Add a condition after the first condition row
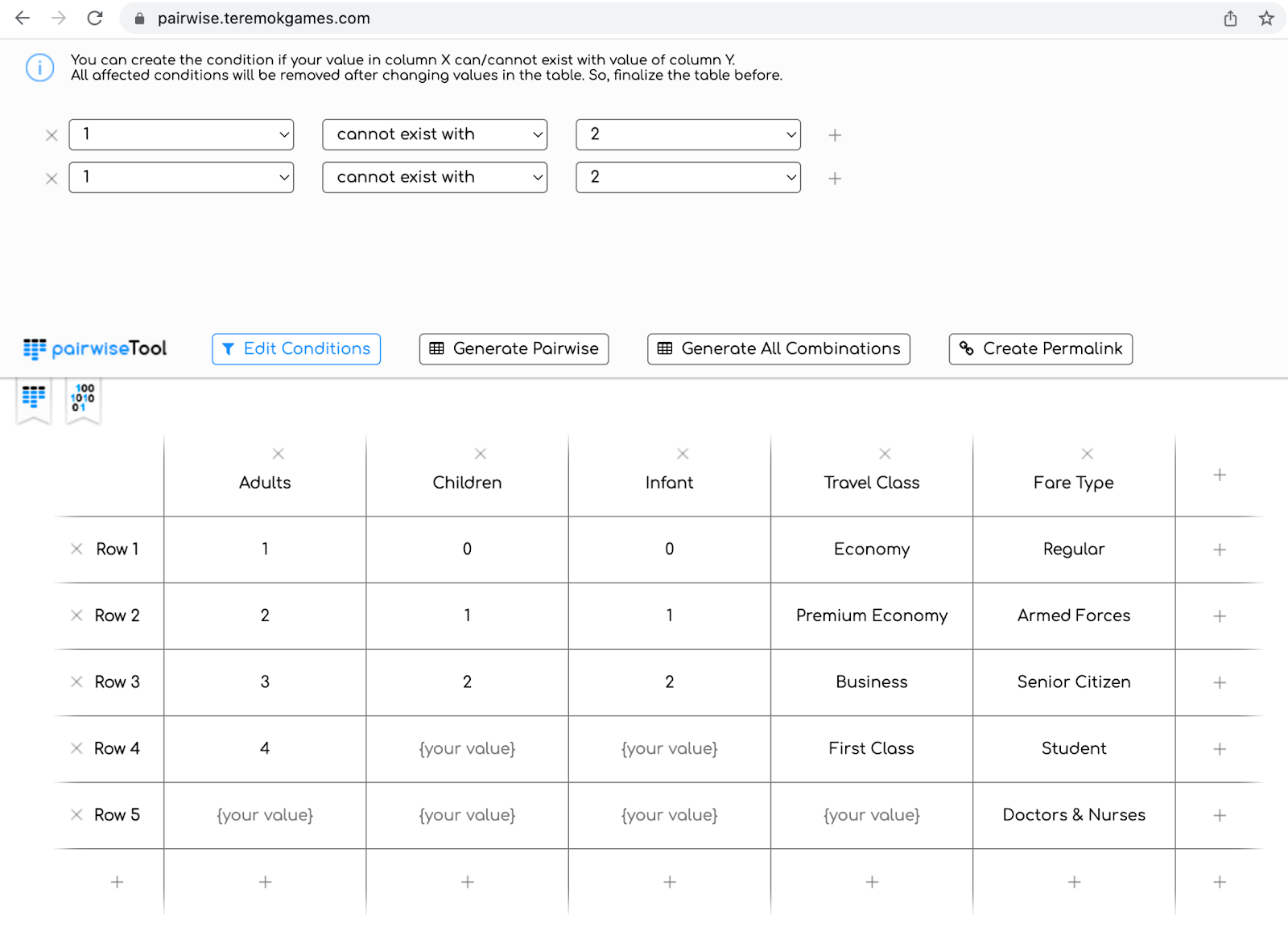Image resolution: width=1288 pixels, height=943 pixels. [x=835, y=135]
